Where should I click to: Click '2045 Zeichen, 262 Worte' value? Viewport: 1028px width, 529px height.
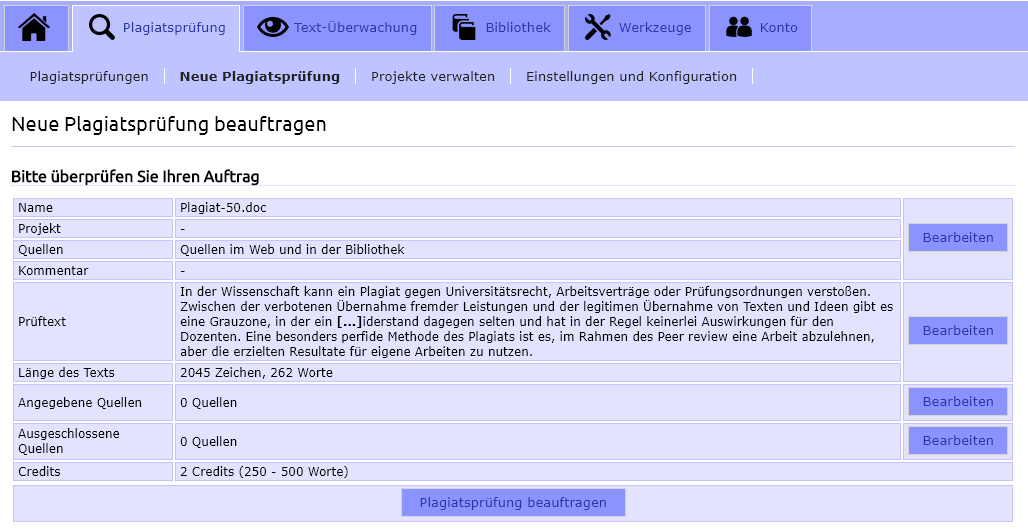coord(256,373)
